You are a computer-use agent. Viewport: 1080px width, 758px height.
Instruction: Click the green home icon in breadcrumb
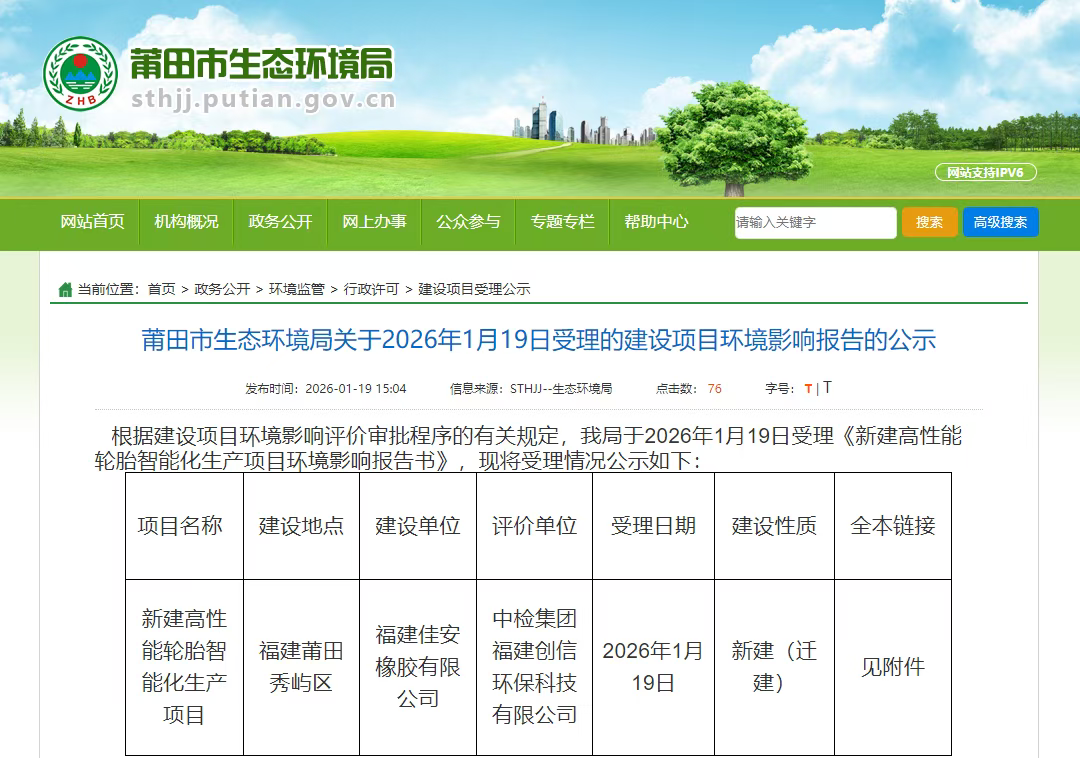65,290
